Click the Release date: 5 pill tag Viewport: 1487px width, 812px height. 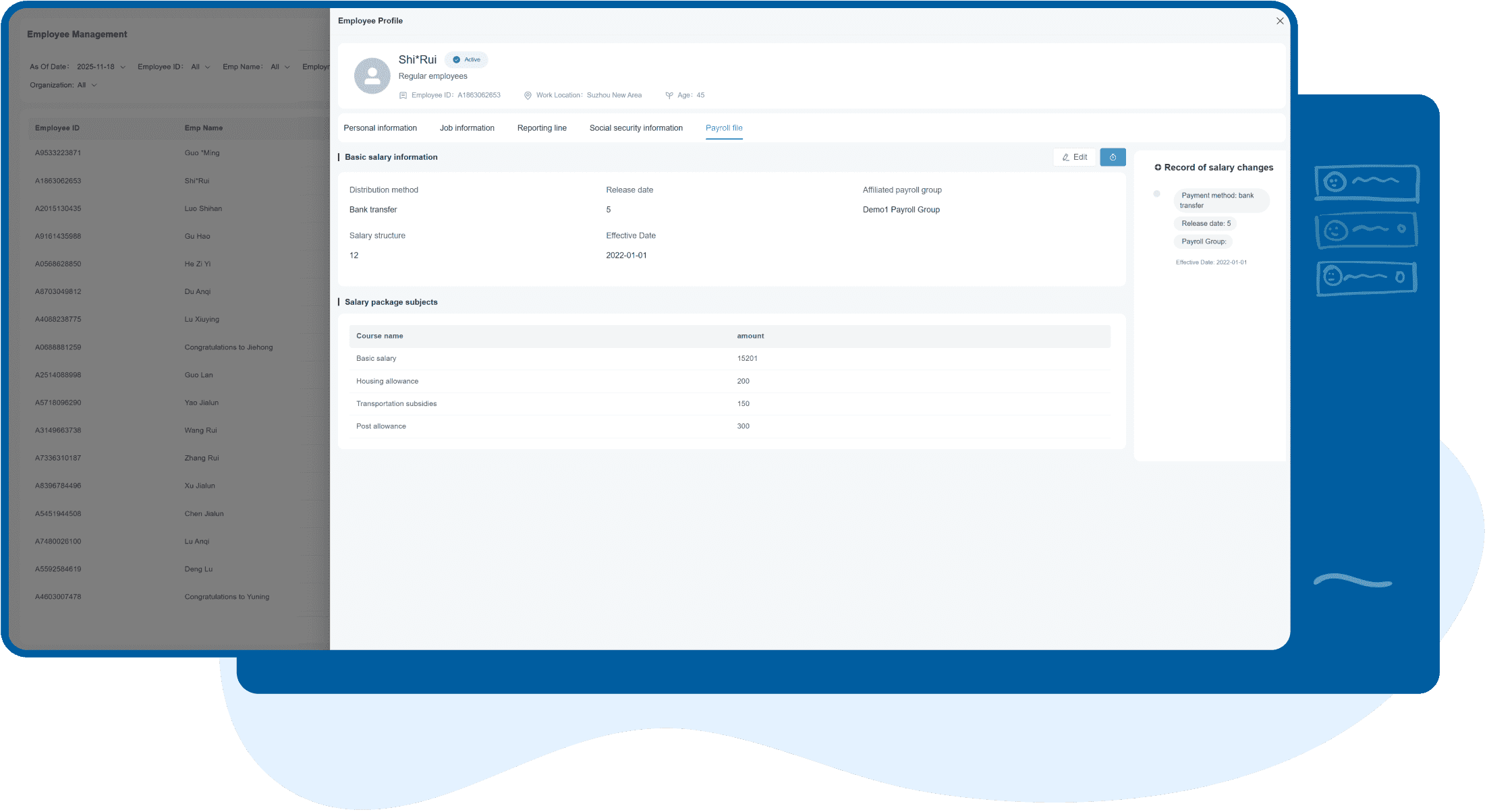click(x=1205, y=223)
